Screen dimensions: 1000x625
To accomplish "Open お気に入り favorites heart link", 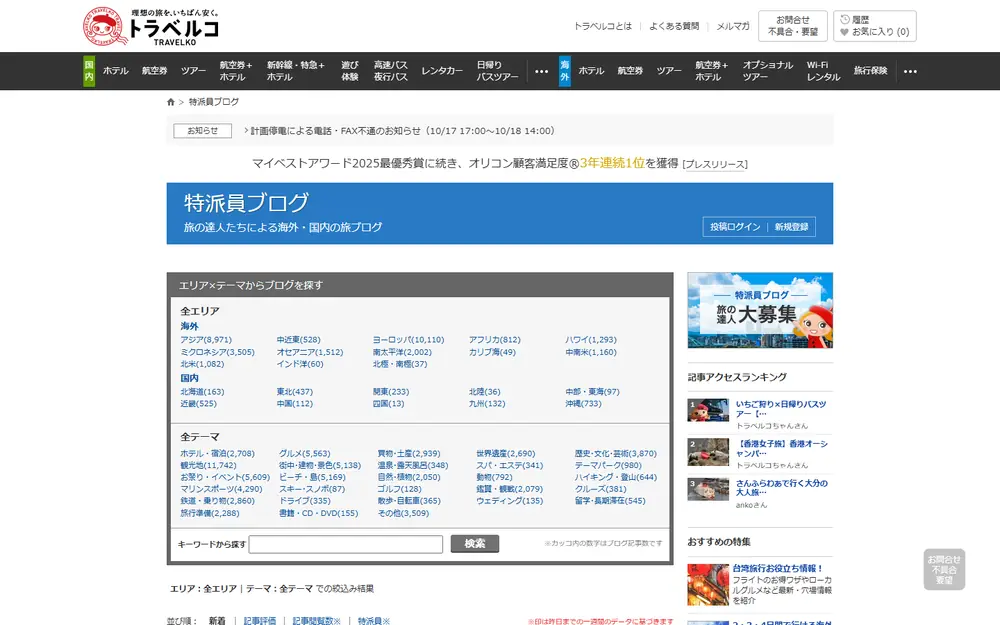I will click(874, 32).
